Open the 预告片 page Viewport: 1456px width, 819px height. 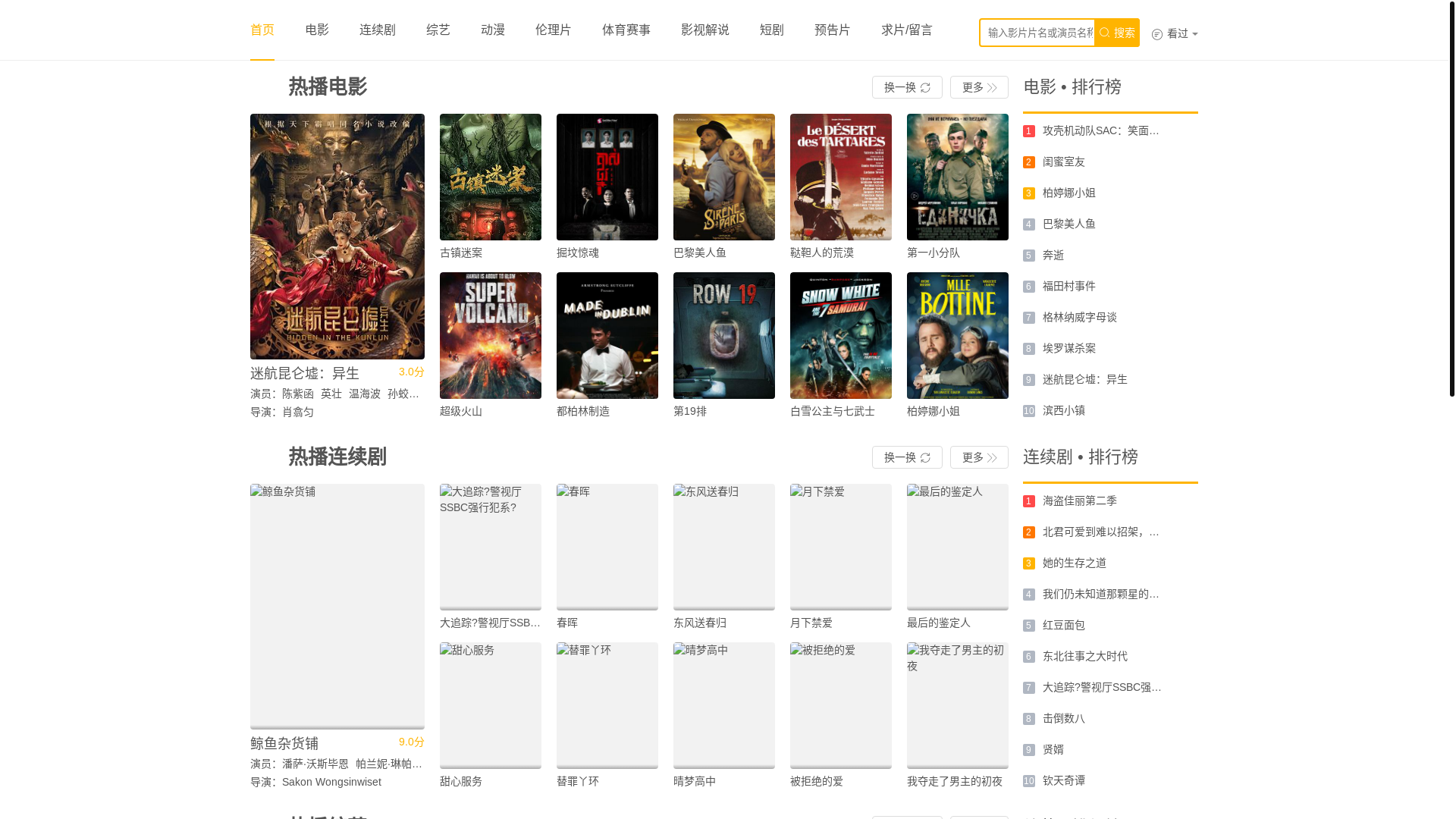click(833, 30)
